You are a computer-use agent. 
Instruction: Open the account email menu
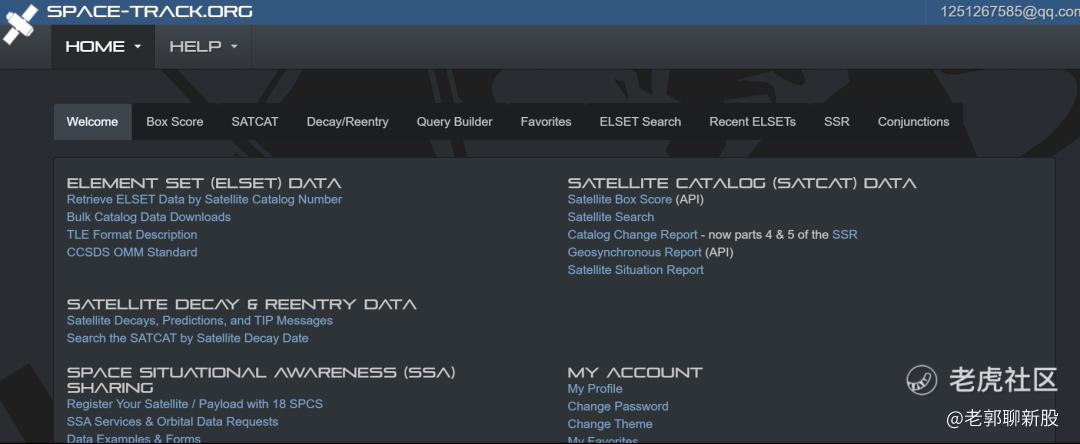pyautogui.click(x=1008, y=12)
